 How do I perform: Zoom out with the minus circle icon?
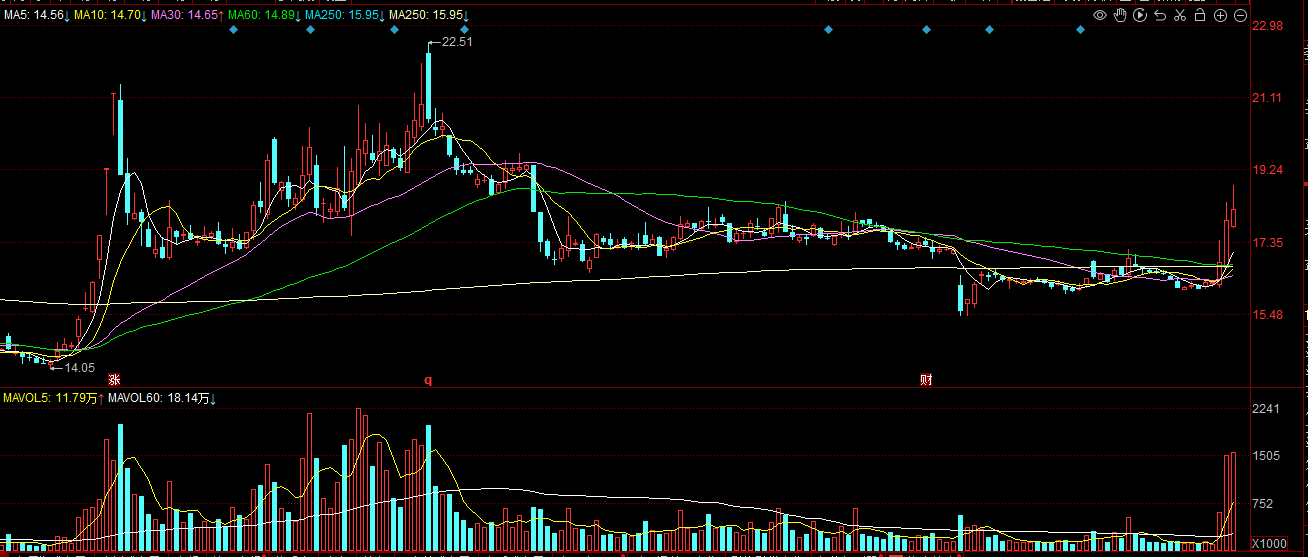(x=1240, y=15)
